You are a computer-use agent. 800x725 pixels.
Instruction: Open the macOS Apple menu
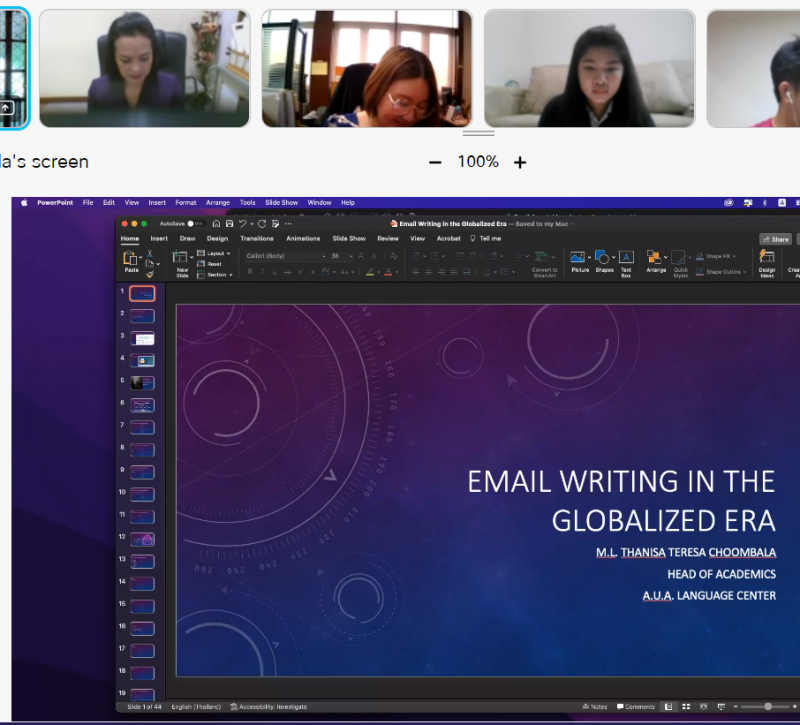click(x=24, y=203)
